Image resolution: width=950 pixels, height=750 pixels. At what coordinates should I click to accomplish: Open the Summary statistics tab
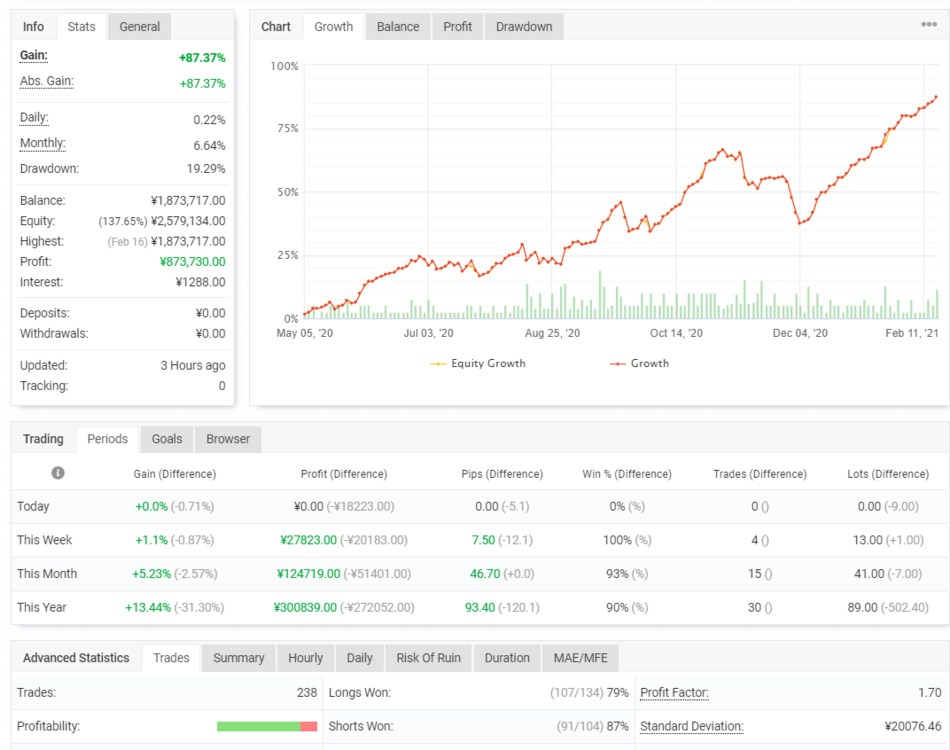239,658
